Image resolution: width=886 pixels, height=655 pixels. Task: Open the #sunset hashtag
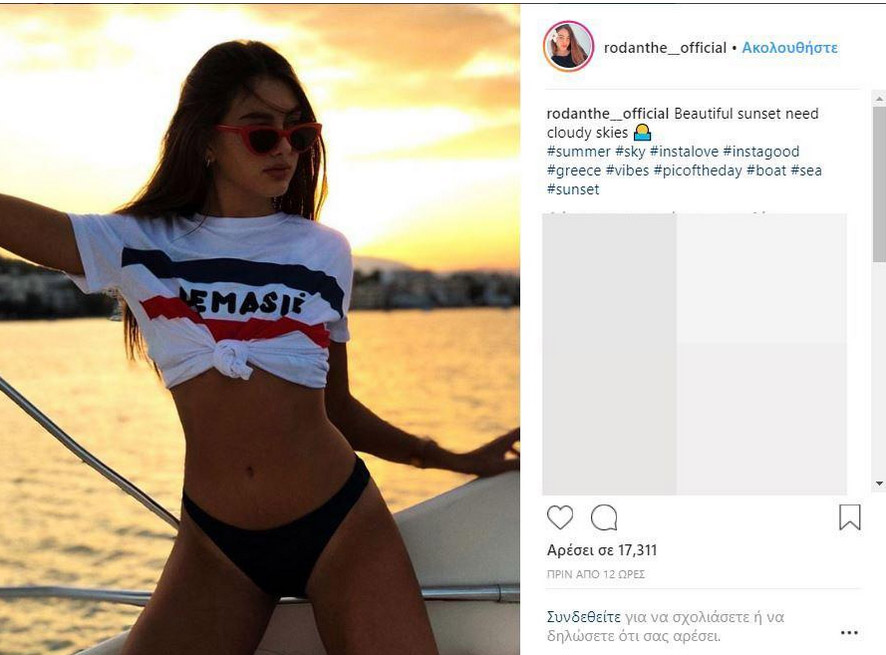573,189
